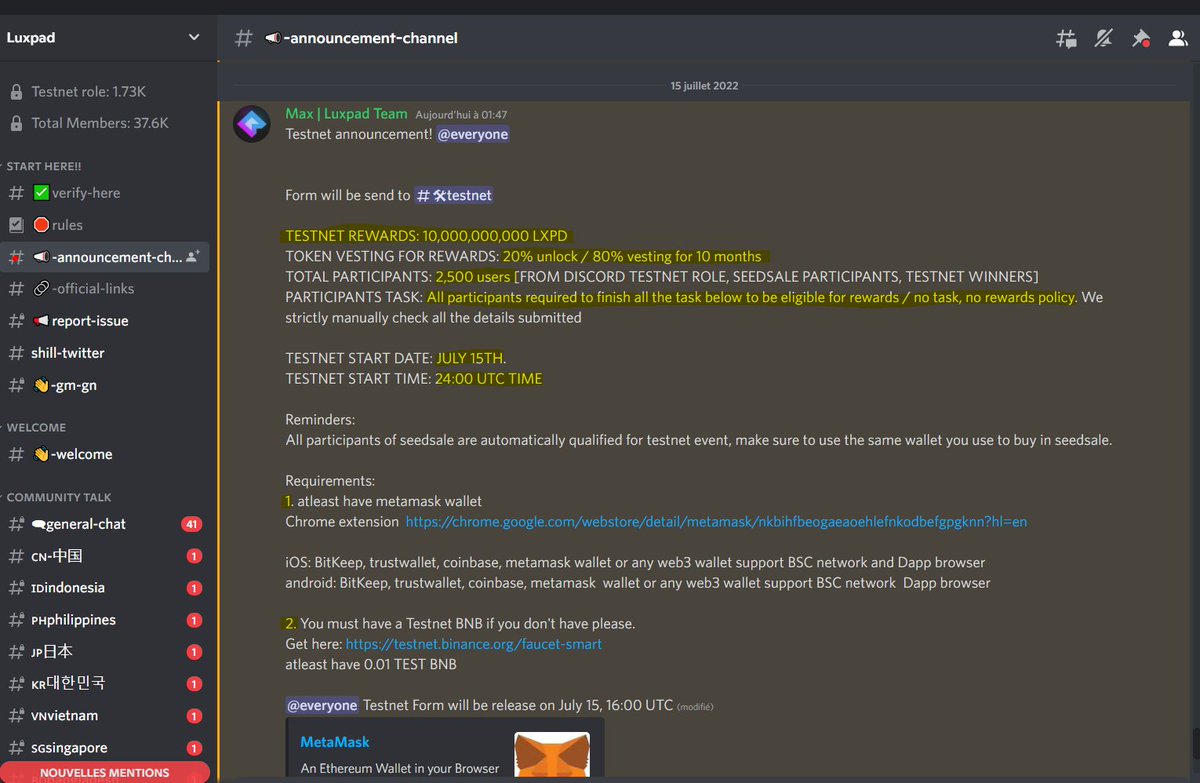Click Max | Luxpad Team username
1200x783 pixels.
click(346, 114)
